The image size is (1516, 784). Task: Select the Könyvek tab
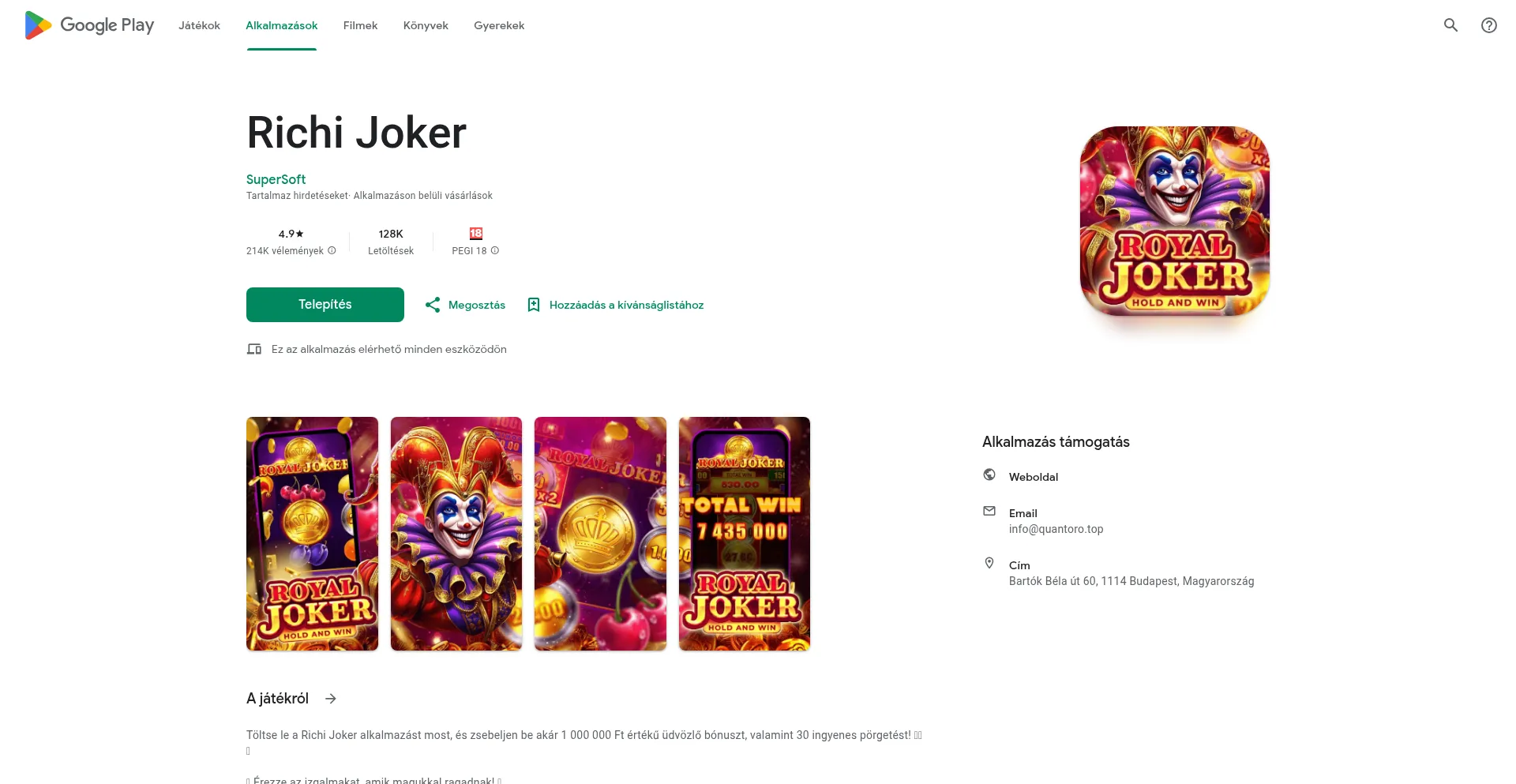click(426, 25)
